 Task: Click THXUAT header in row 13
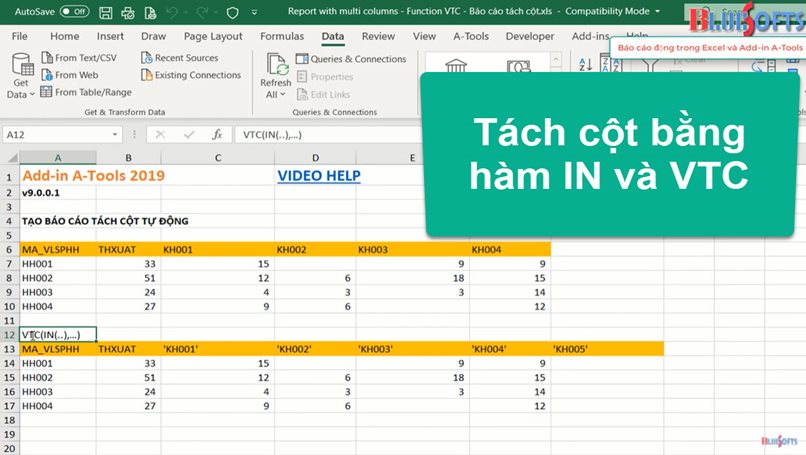pyautogui.click(x=117, y=349)
